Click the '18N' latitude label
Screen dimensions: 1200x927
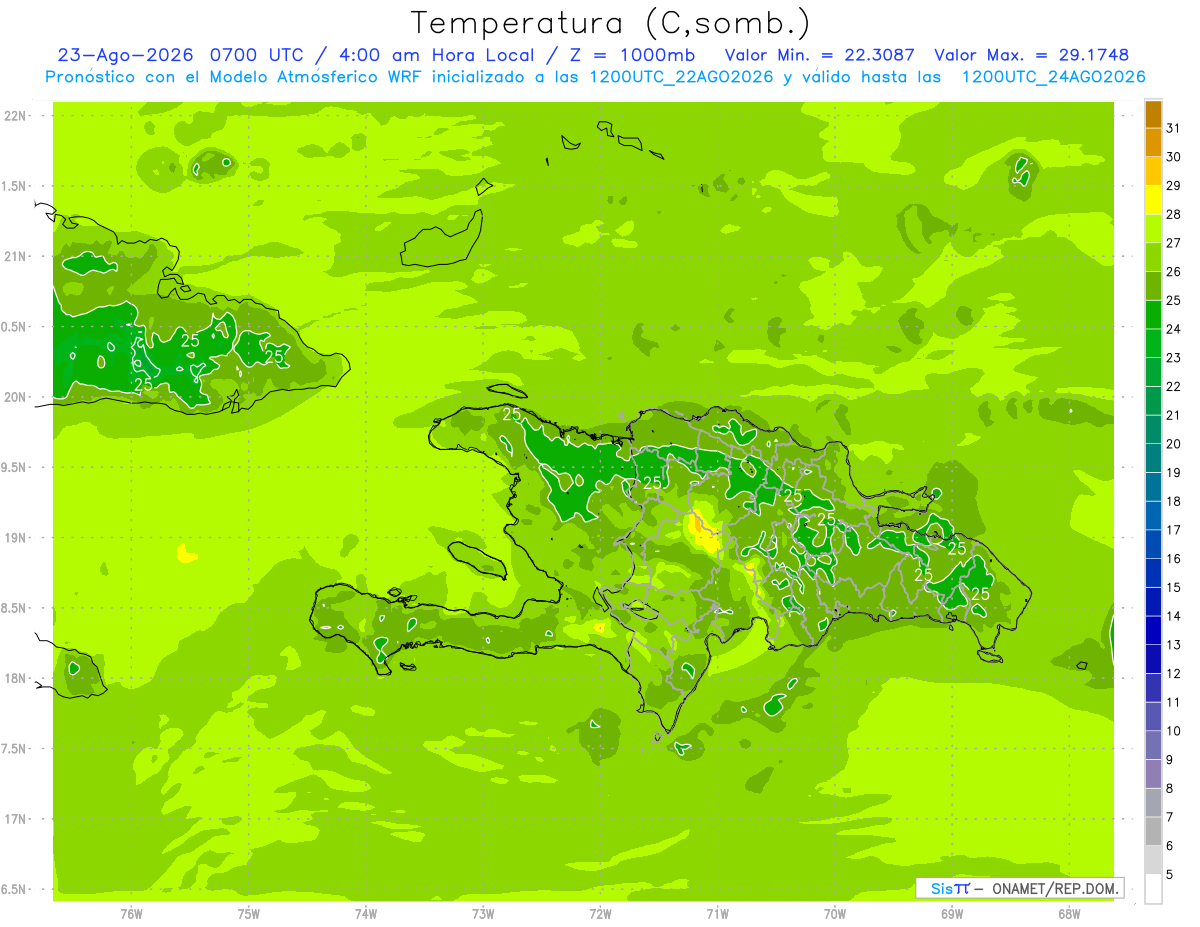click(15, 678)
